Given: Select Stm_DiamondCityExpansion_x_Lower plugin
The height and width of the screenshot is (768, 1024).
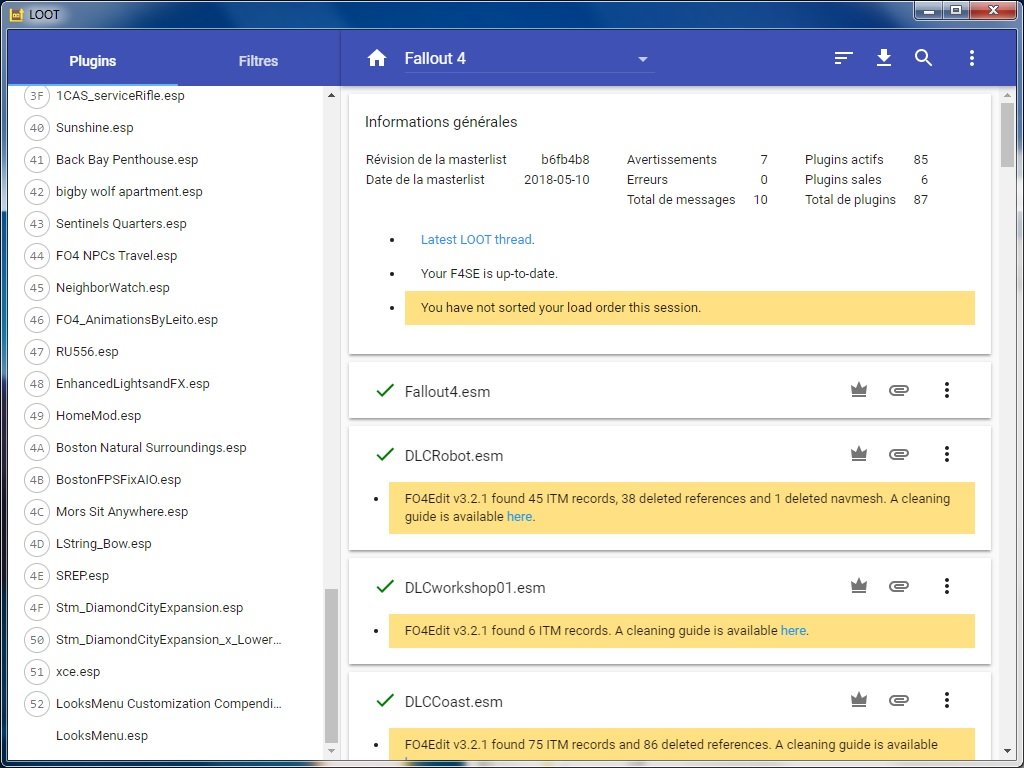Looking at the screenshot, I should tap(168, 640).
